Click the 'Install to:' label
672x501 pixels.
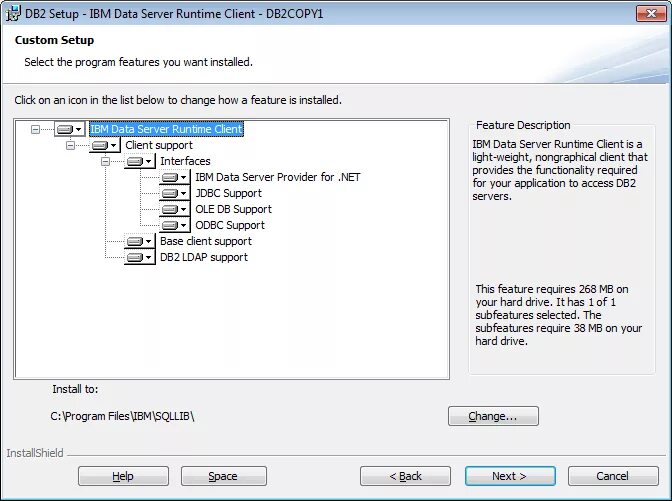(x=75, y=389)
